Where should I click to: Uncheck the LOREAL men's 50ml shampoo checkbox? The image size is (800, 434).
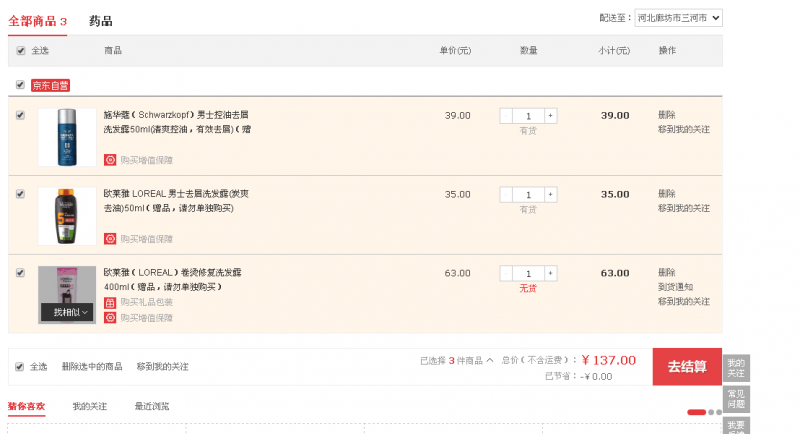pyautogui.click(x=20, y=194)
